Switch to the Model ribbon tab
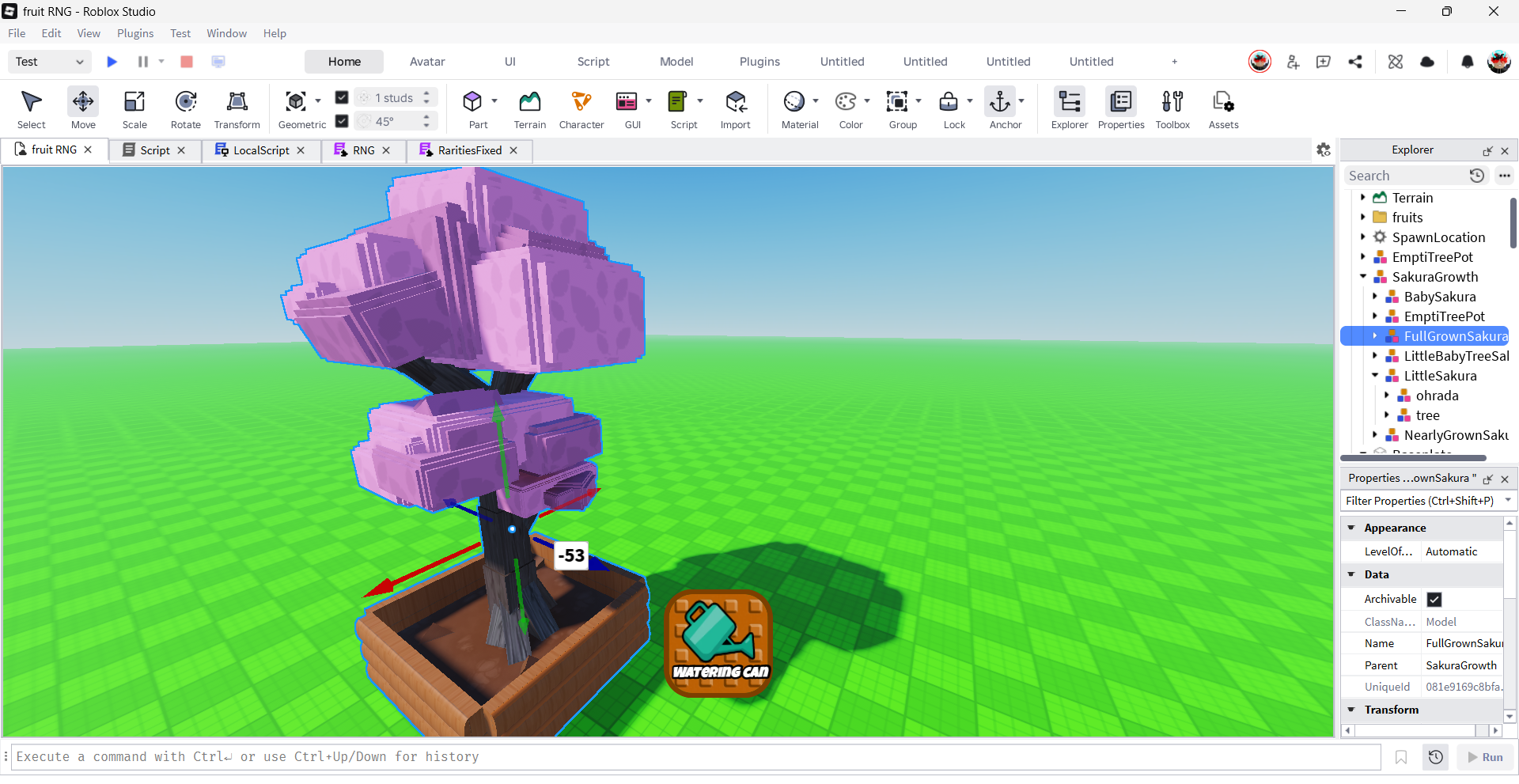Screen dimensions: 1519x784 [676, 62]
